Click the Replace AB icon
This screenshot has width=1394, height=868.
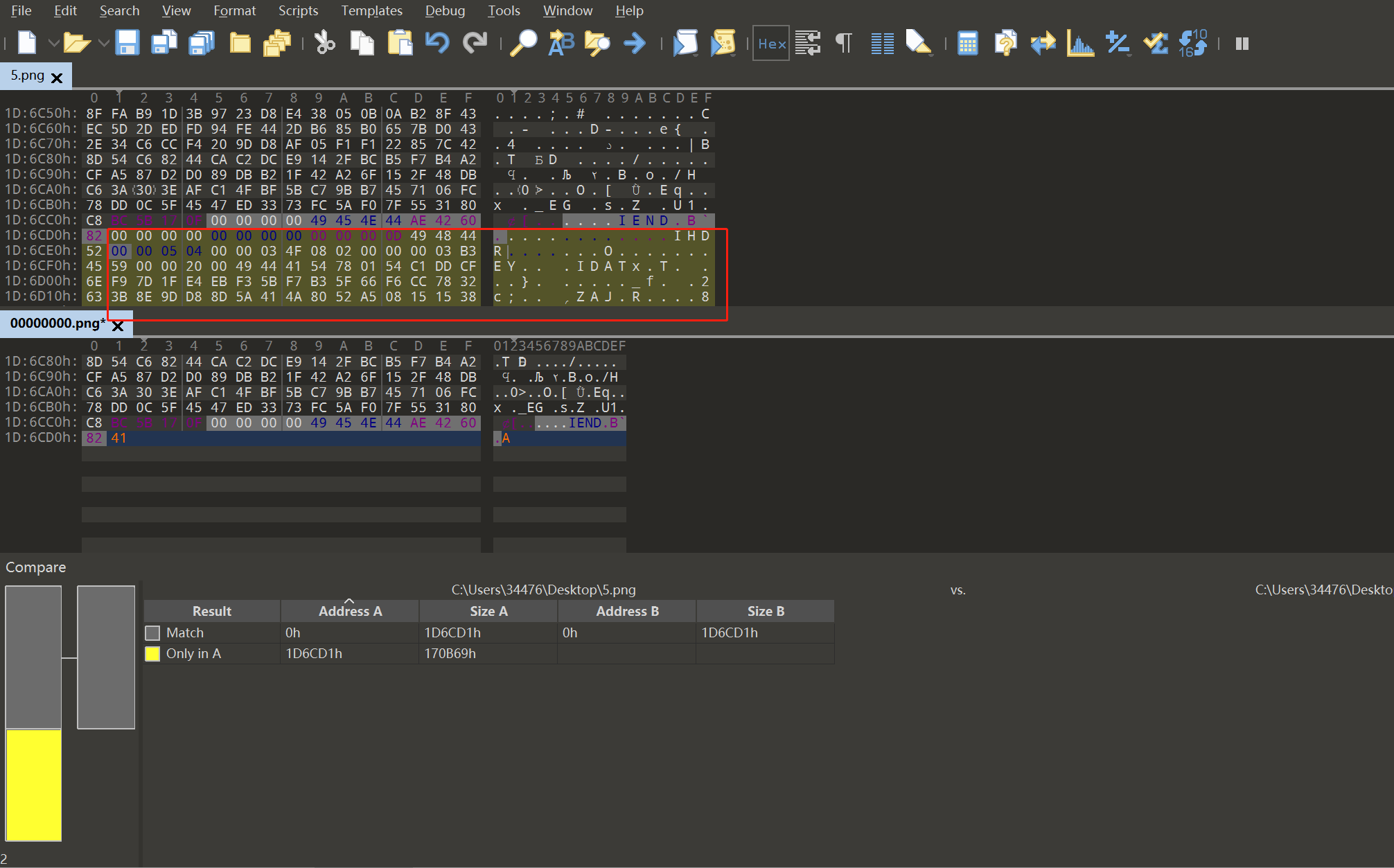coord(561,43)
